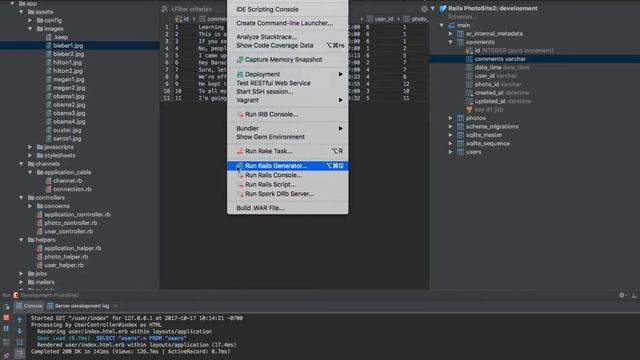
Task: Collapse the comments table node
Action: pyautogui.click(x=451, y=42)
